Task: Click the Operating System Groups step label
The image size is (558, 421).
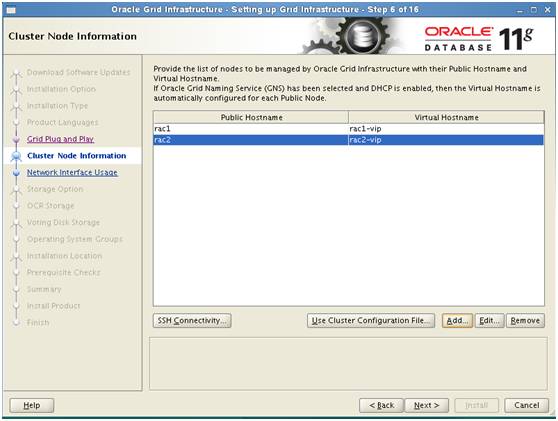Action: click(75, 239)
